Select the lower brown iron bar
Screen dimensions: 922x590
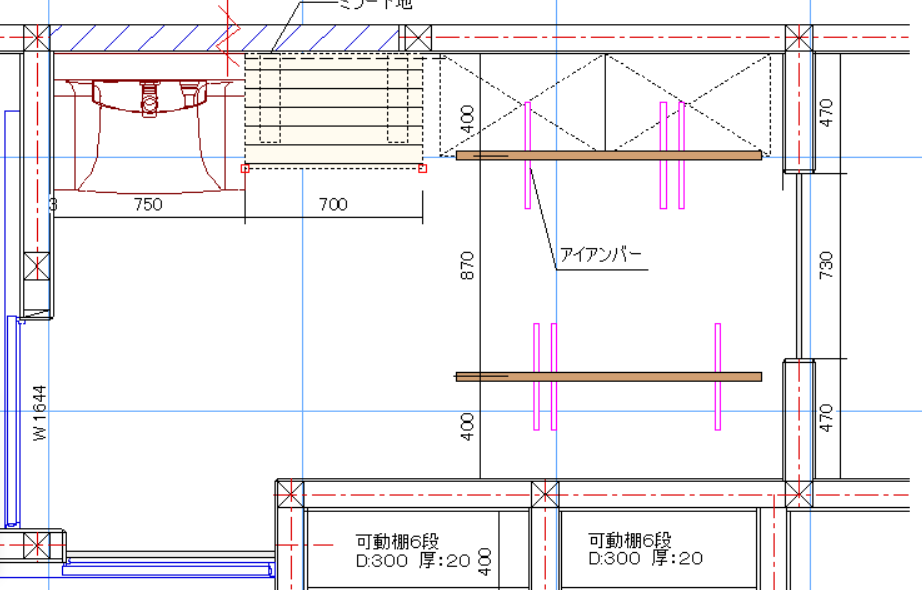[x=608, y=377]
